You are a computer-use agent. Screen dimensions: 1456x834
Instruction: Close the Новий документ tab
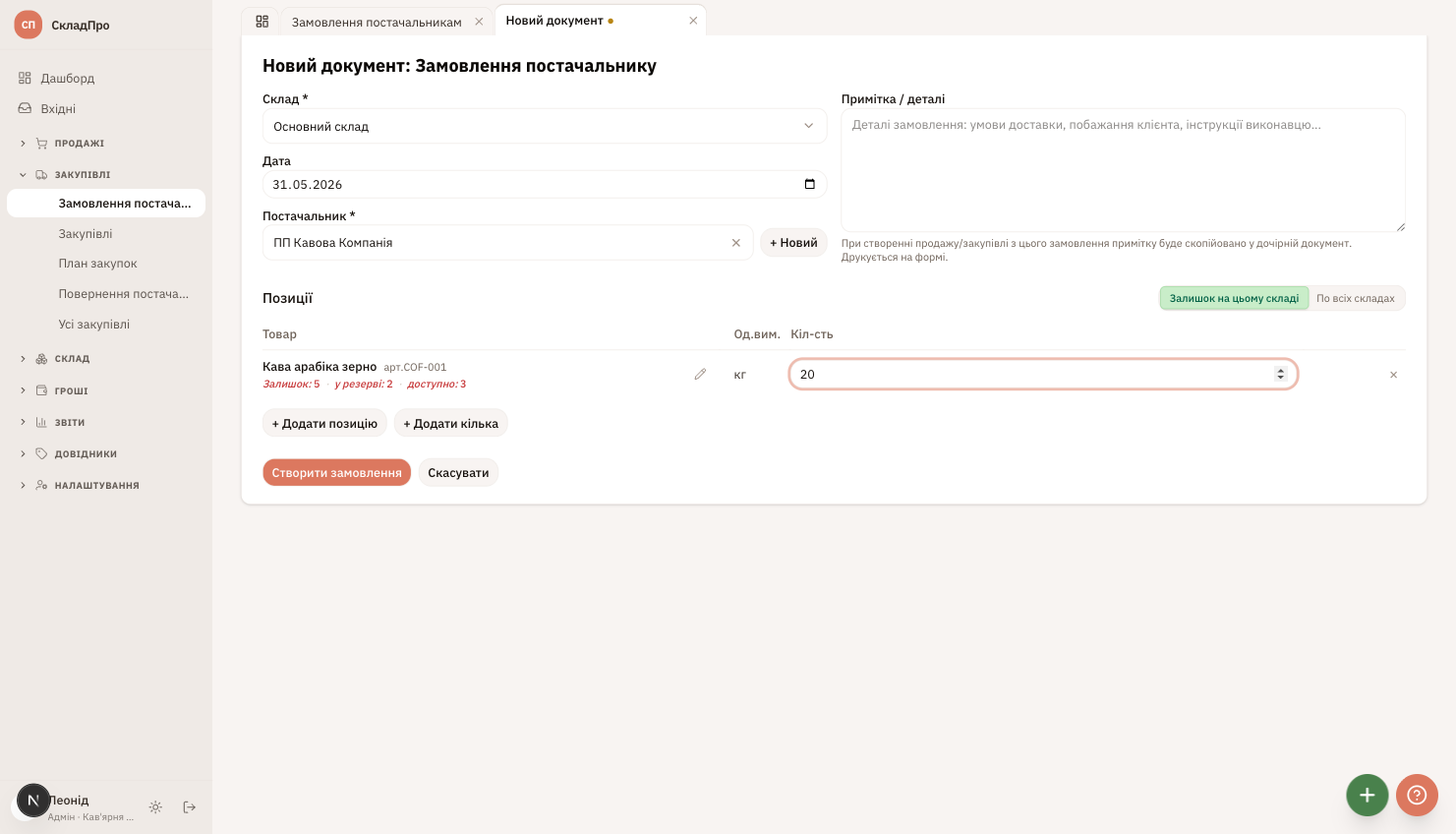pyautogui.click(x=693, y=21)
